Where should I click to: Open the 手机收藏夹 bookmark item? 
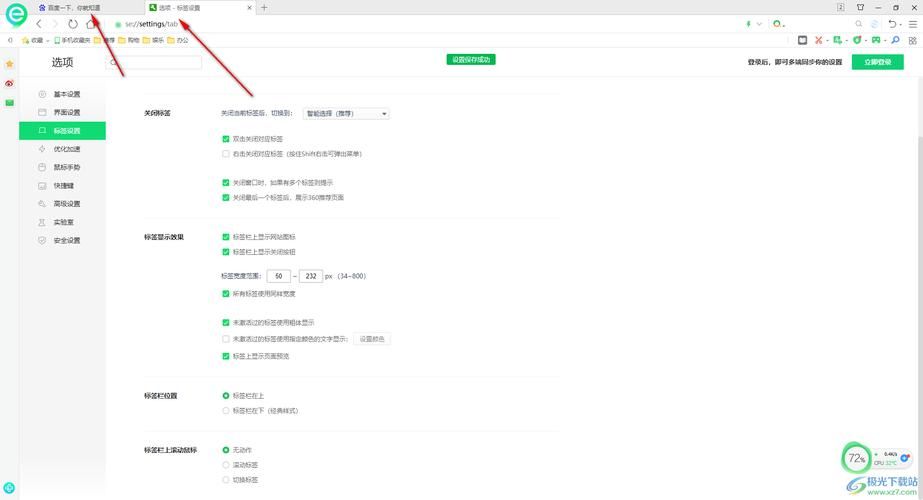[x=72, y=40]
